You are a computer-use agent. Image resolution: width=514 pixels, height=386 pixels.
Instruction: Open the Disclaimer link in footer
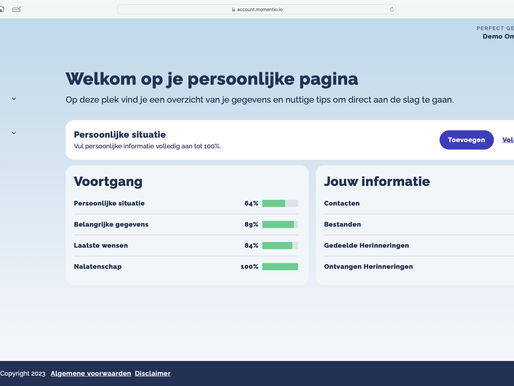pos(153,373)
